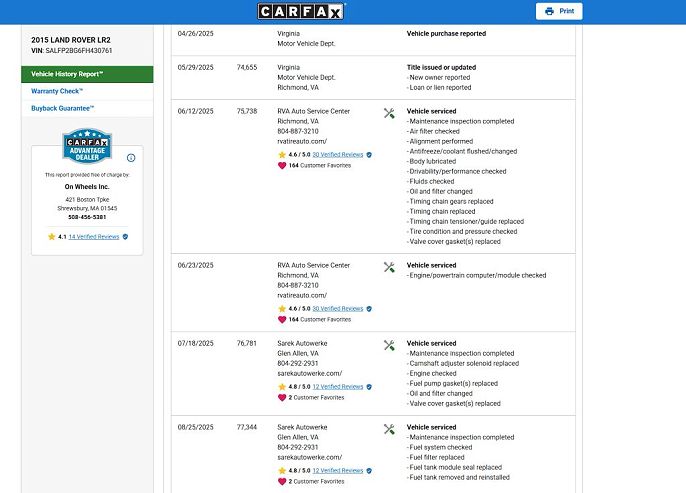
Task: Click star icon beside 4.8 / 5.0 in 07/18/2025 entry
Action: pos(282,387)
